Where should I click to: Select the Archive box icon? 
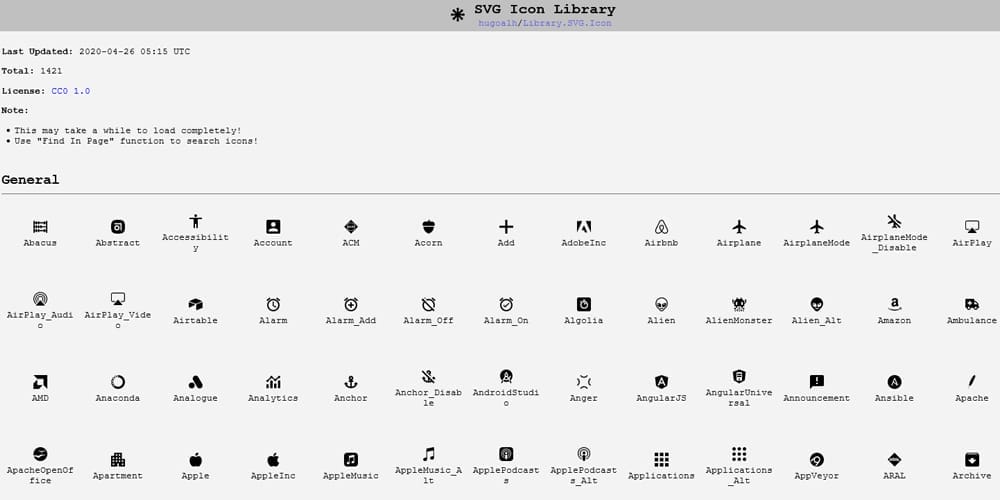(972, 460)
